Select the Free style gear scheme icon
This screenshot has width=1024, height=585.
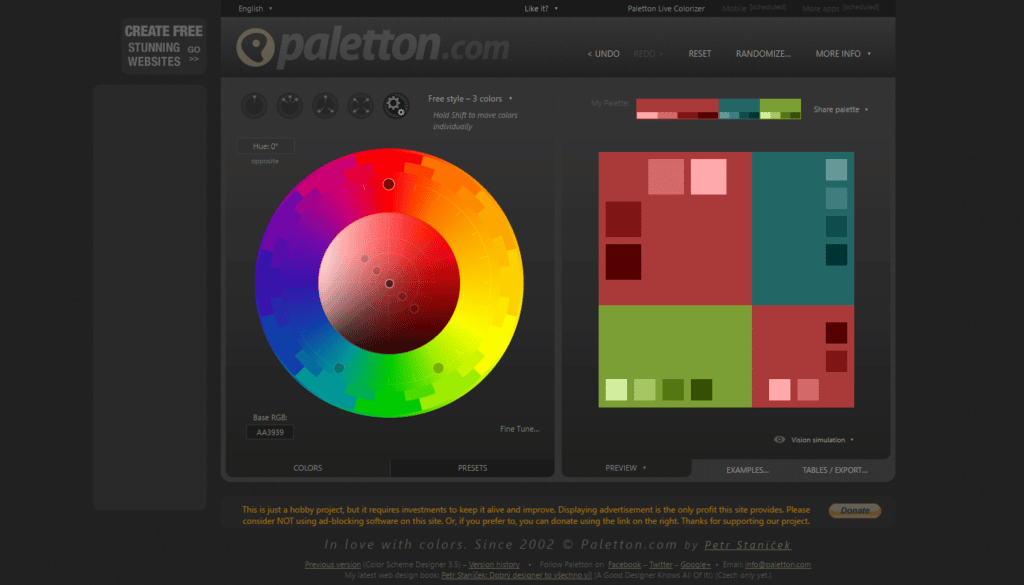[395, 105]
